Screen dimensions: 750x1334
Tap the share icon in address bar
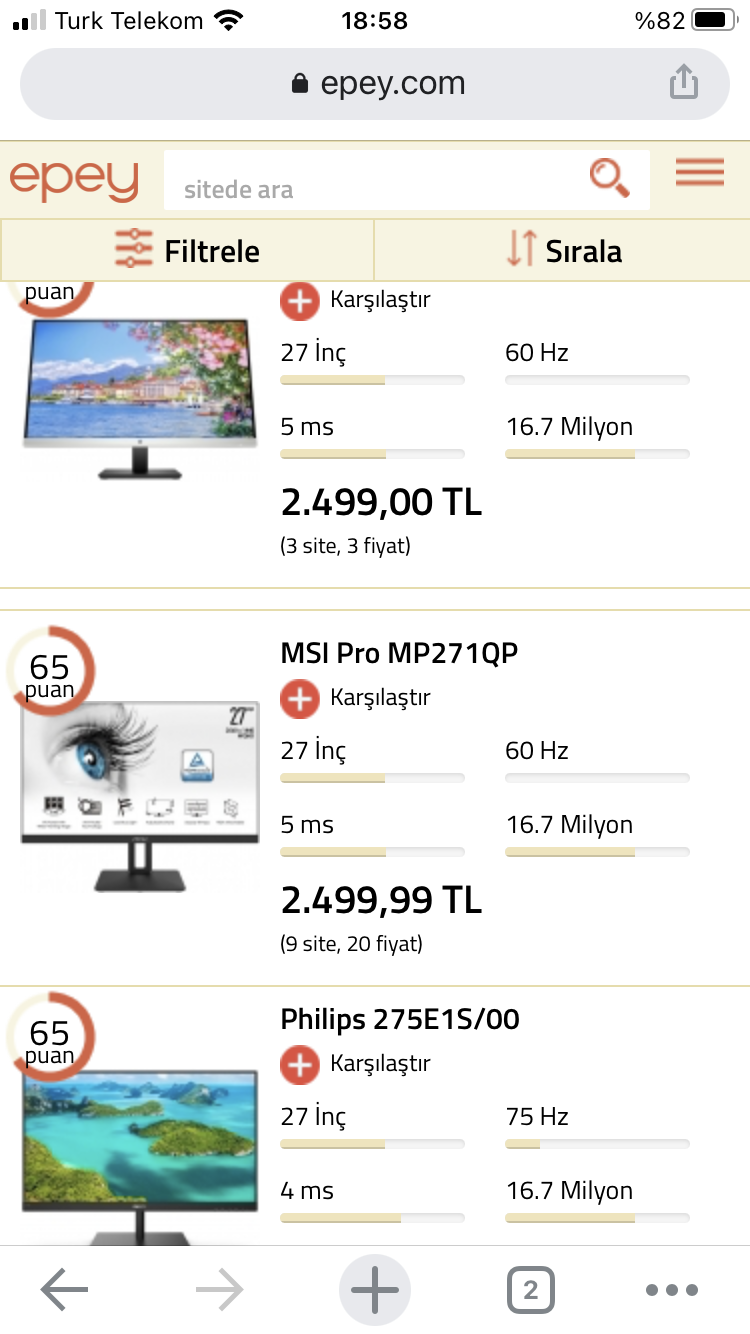click(683, 82)
